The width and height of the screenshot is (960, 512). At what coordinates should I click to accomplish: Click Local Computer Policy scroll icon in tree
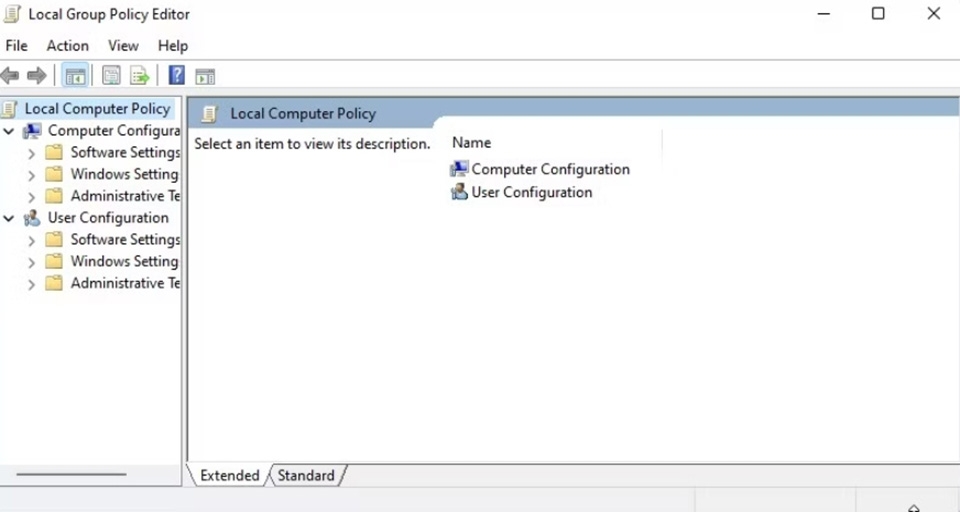click(x=9, y=110)
